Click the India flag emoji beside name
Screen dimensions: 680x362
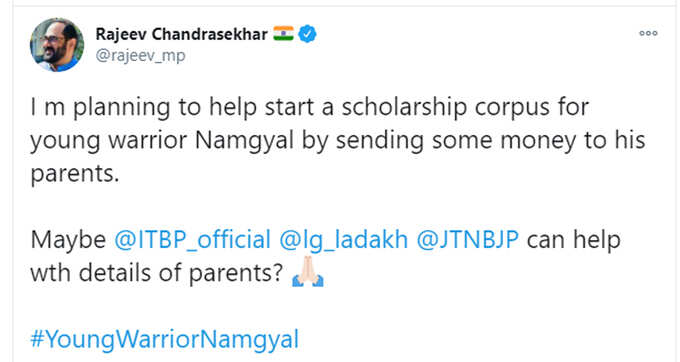[283, 34]
